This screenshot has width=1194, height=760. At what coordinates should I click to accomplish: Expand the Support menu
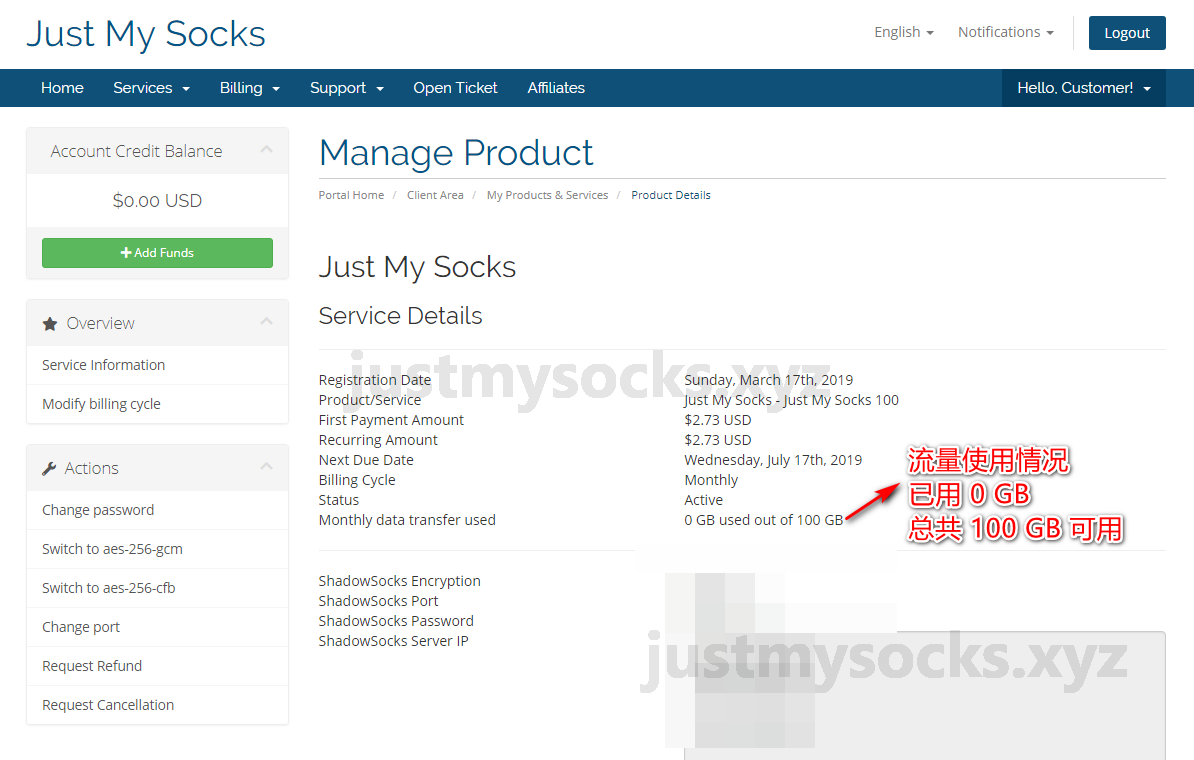point(346,88)
